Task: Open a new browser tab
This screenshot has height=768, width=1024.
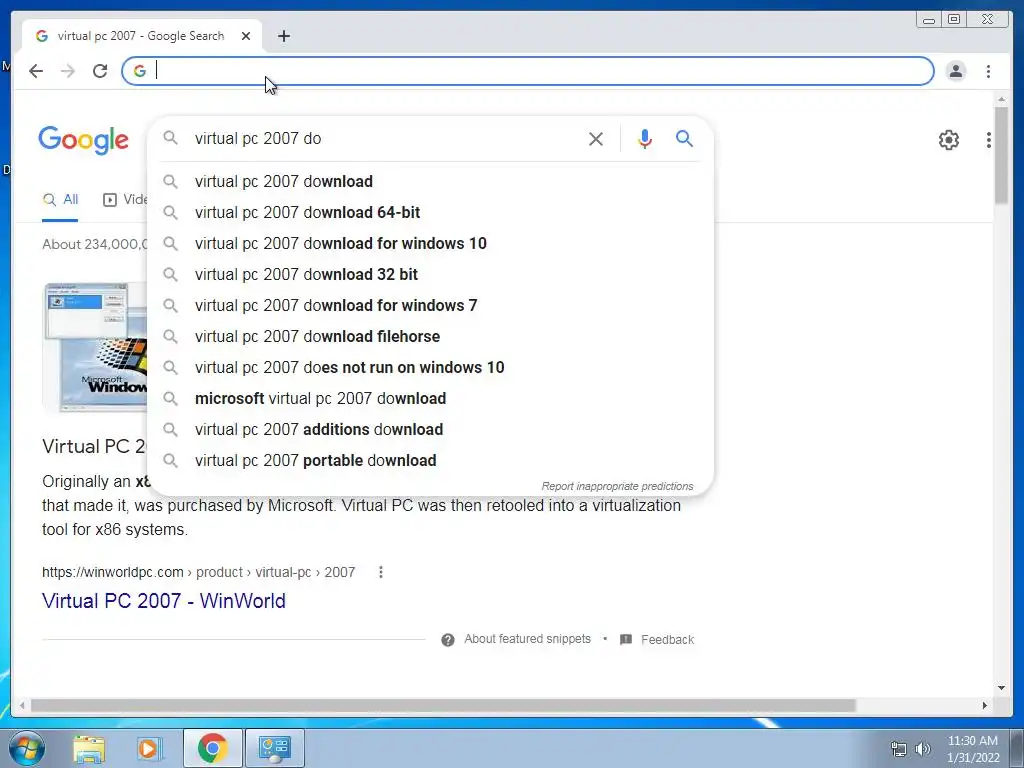Action: pyautogui.click(x=283, y=36)
